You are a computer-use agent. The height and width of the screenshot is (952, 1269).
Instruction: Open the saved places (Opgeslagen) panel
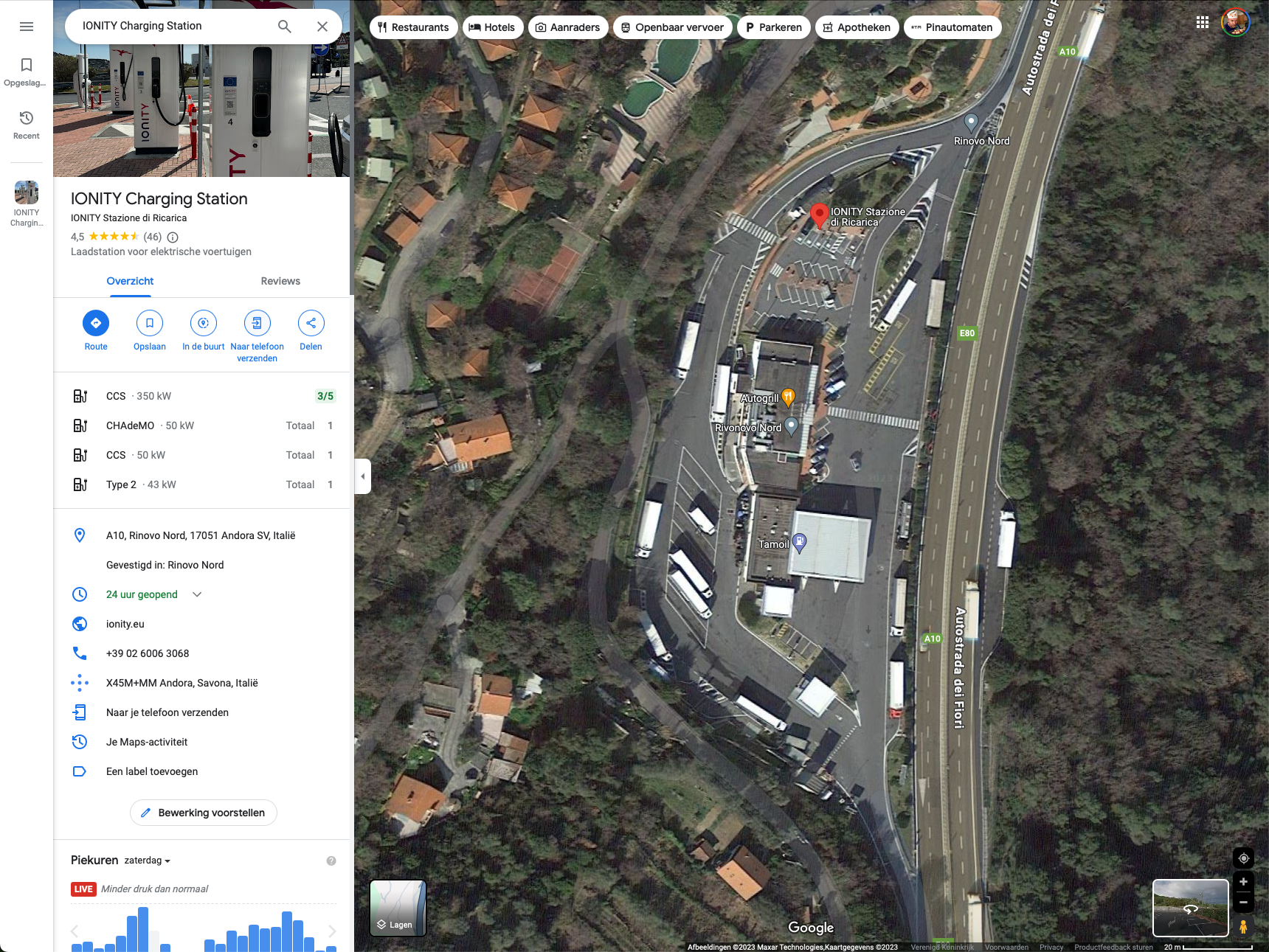pyautogui.click(x=26, y=72)
